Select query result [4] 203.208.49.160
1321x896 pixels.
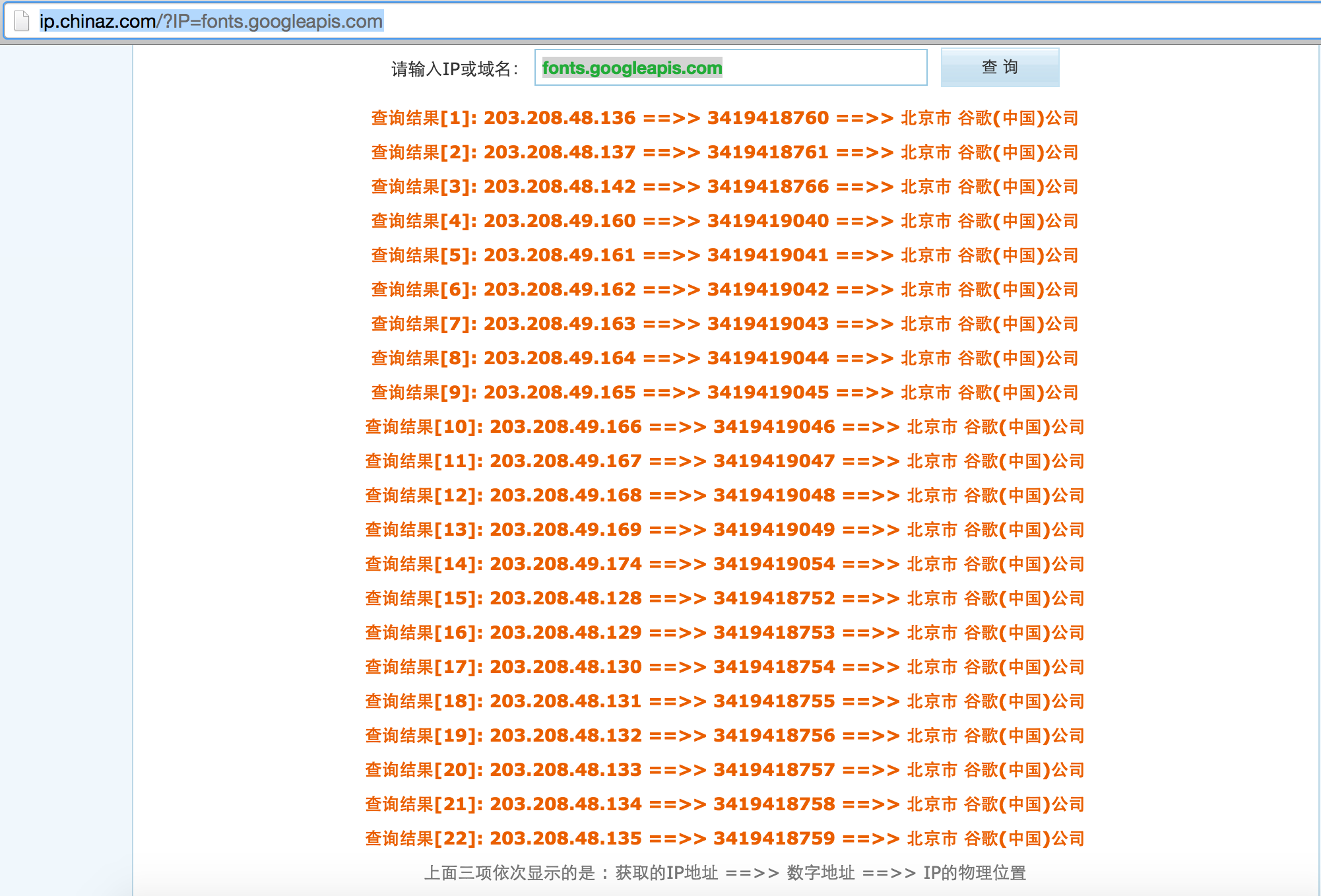[725, 221]
